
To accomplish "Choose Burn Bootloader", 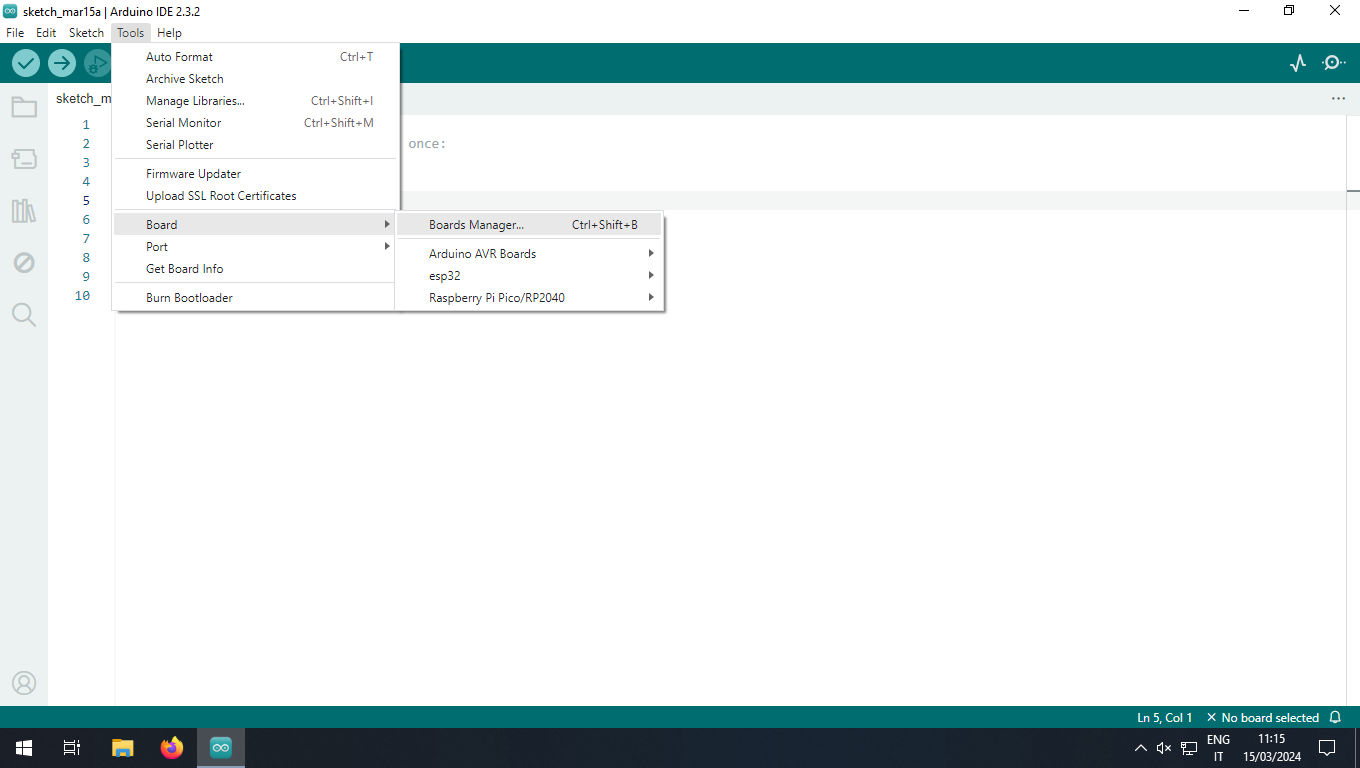I will point(256,298).
